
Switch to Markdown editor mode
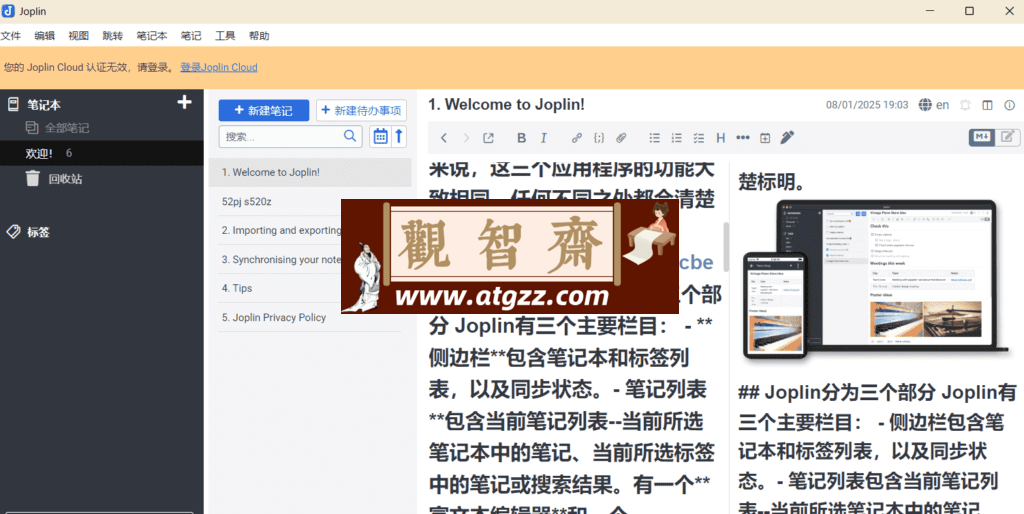pyautogui.click(x=982, y=137)
